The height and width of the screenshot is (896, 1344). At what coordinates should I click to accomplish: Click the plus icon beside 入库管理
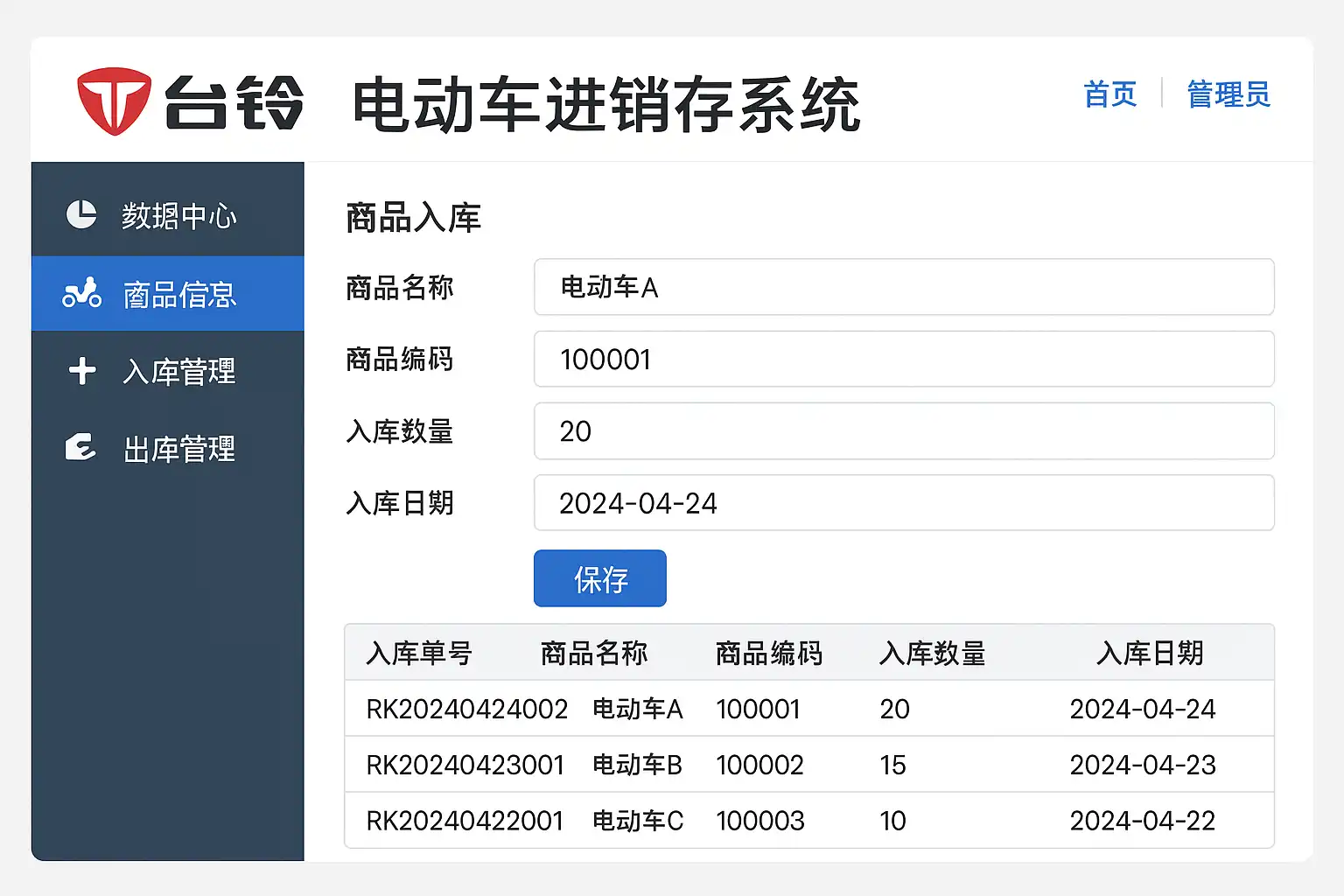[x=82, y=371]
